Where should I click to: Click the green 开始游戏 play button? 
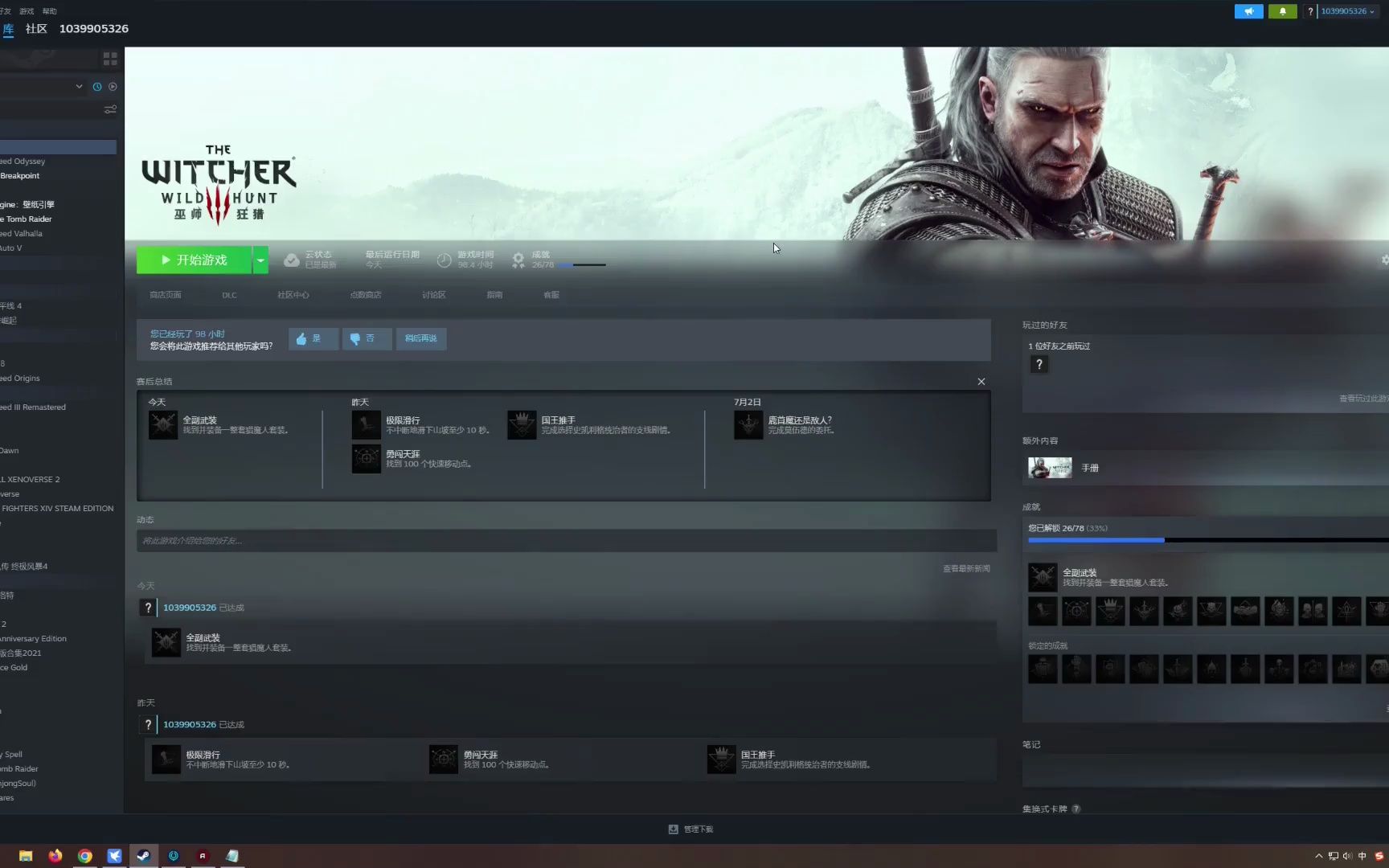point(194,260)
